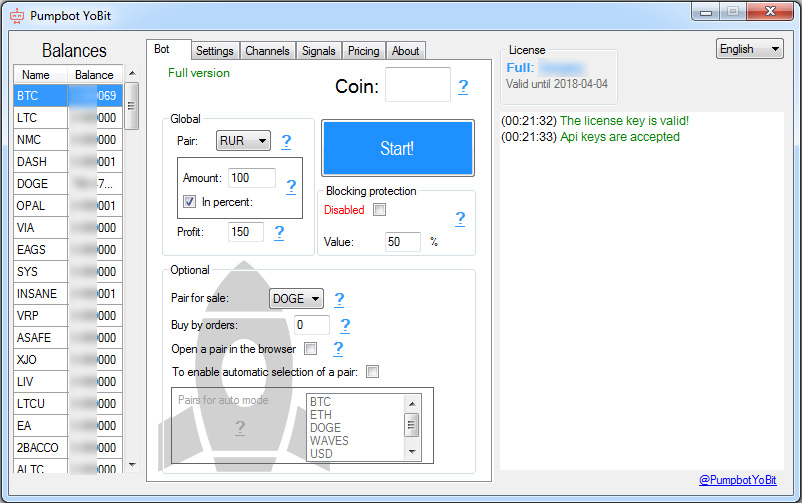The image size is (802, 503).
Task: Open help question mark beside Pair for sale
Action: pos(339,299)
